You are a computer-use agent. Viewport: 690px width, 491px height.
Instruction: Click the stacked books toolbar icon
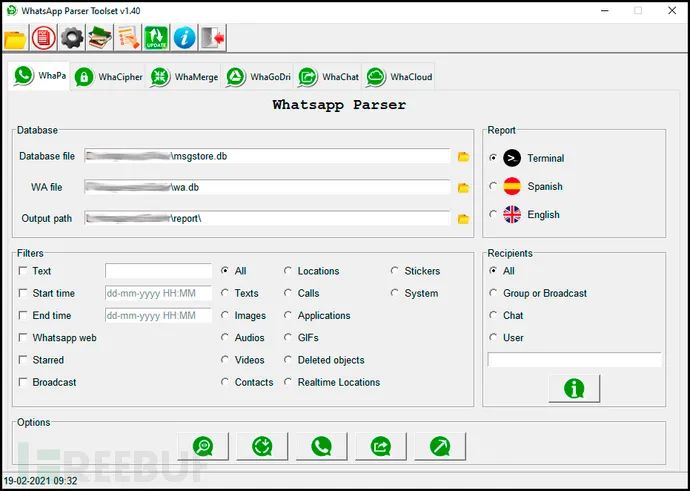[100, 38]
